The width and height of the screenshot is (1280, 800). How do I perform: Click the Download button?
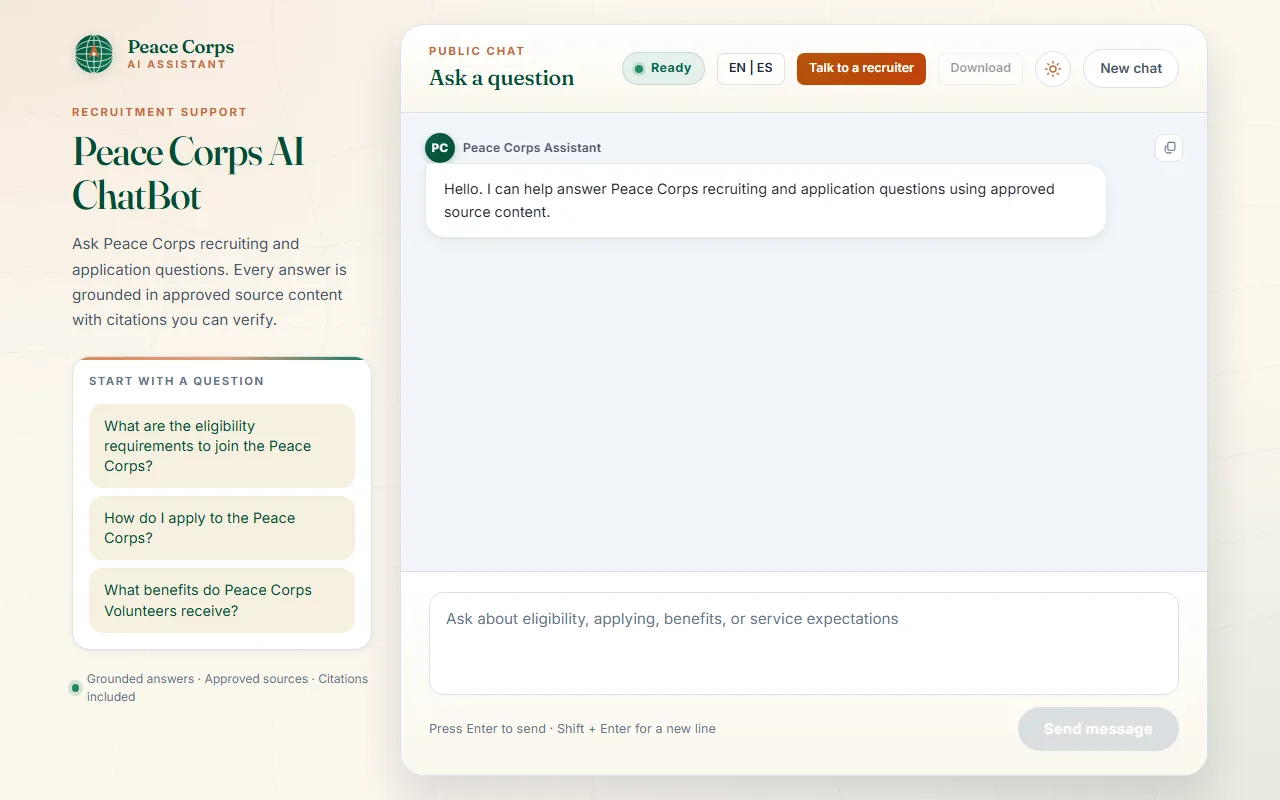[x=980, y=68]
